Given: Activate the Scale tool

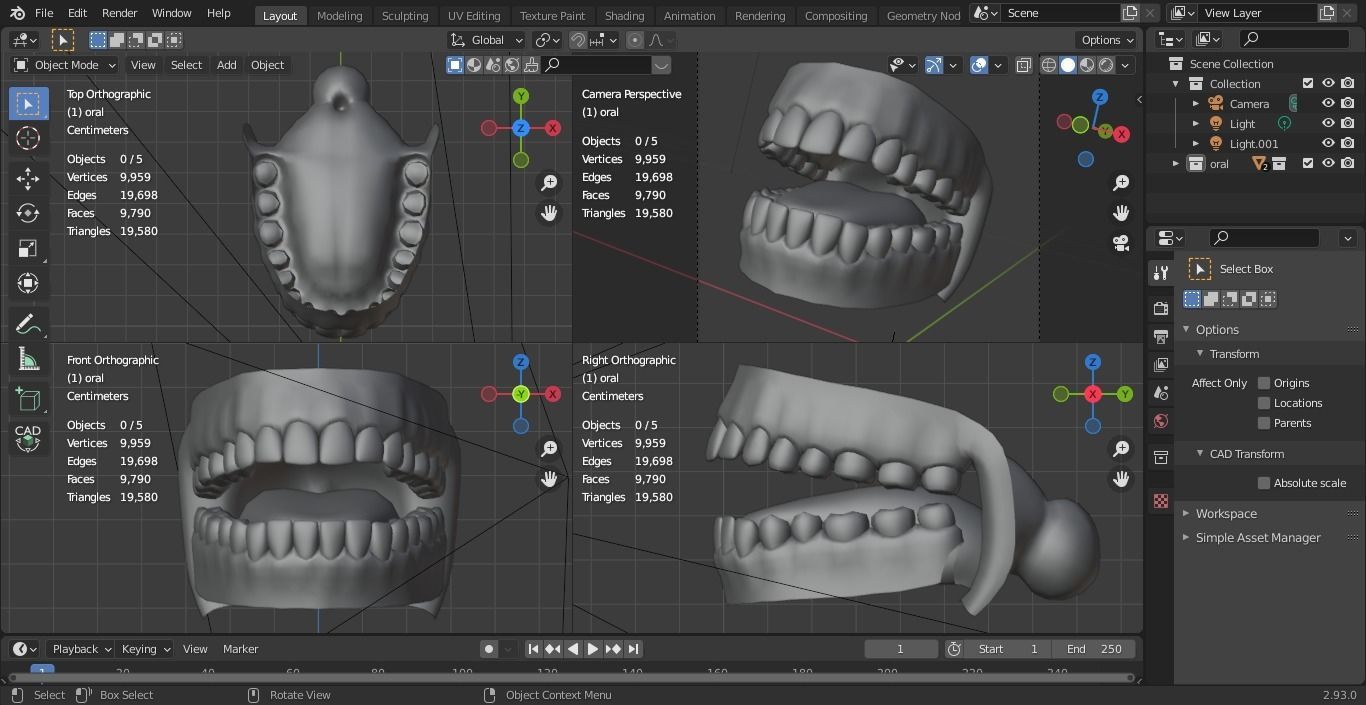Looking at the screenshot, I should tap(28, 248).
